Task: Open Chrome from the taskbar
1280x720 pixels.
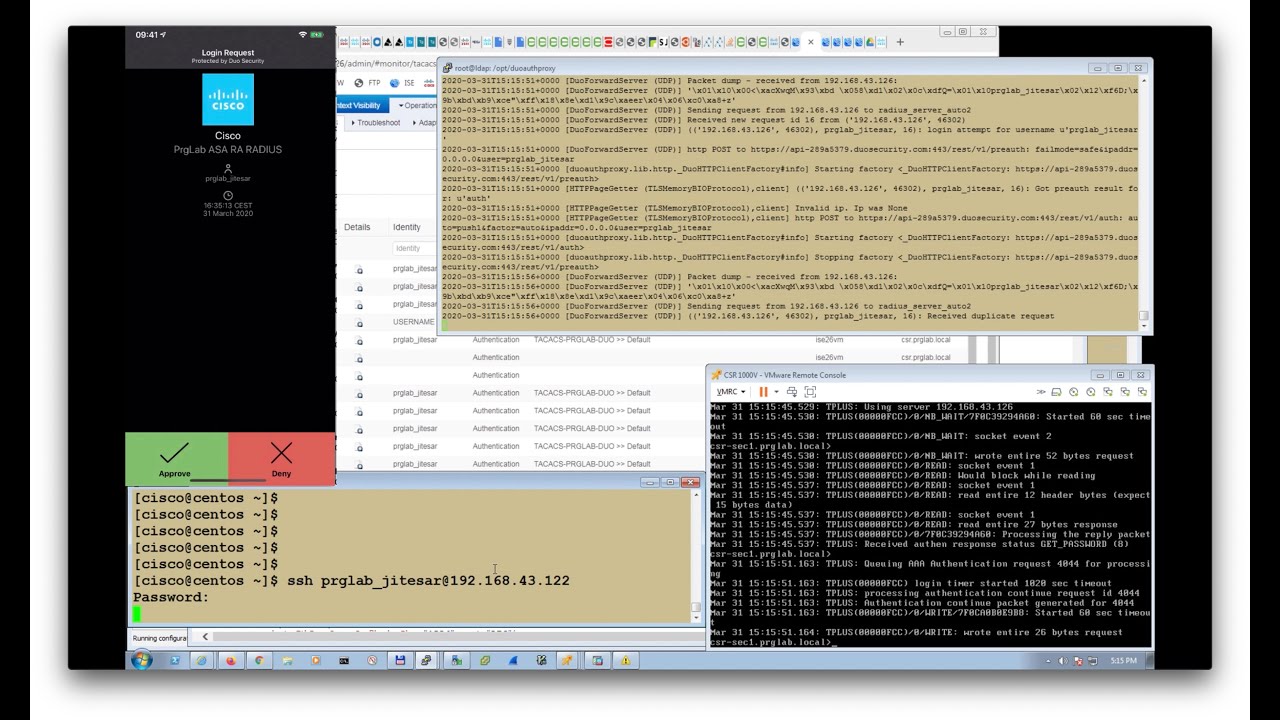Action: (x=259, y=660)
